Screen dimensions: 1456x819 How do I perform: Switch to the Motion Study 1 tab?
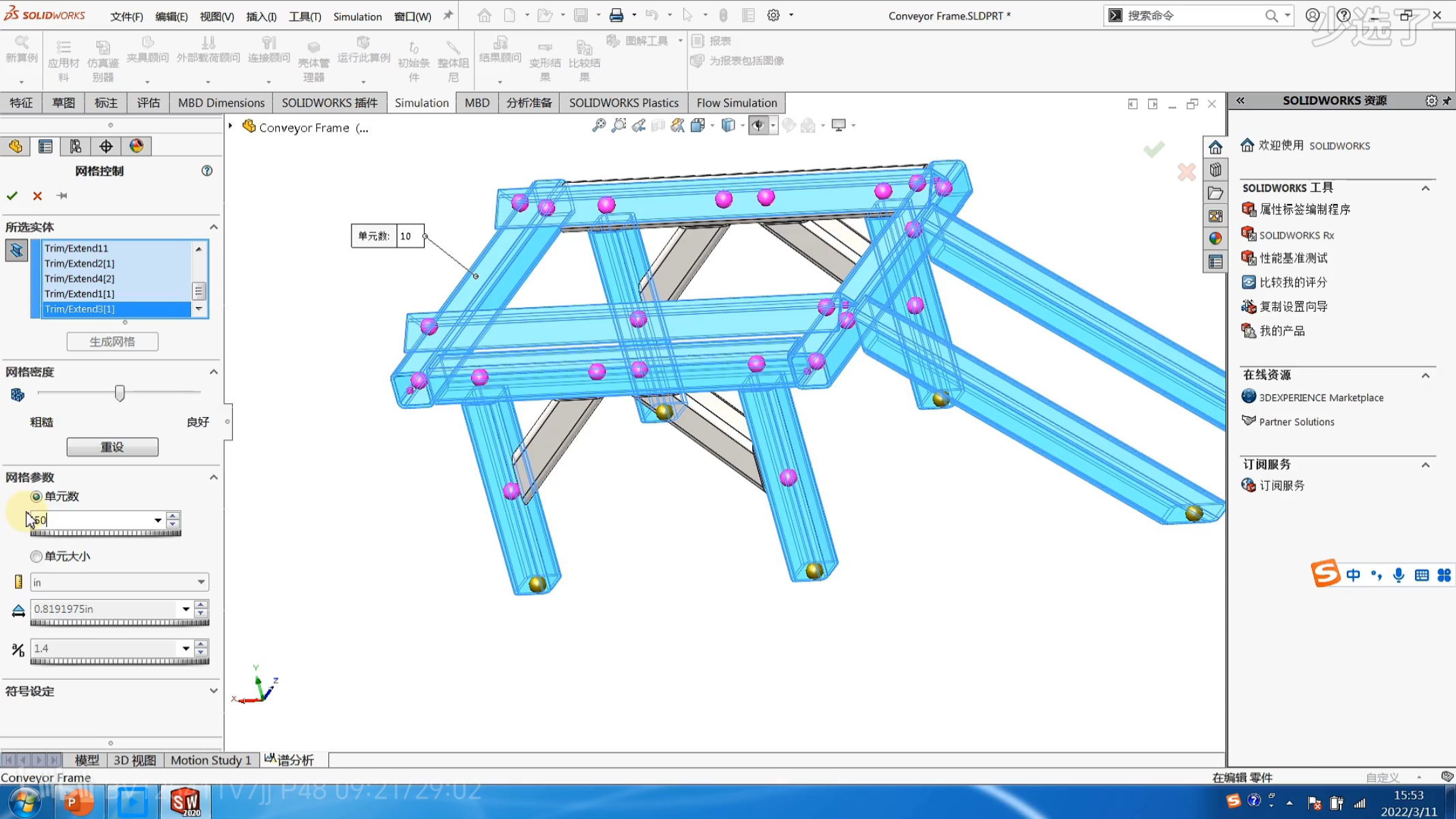[x=211, y=760]
